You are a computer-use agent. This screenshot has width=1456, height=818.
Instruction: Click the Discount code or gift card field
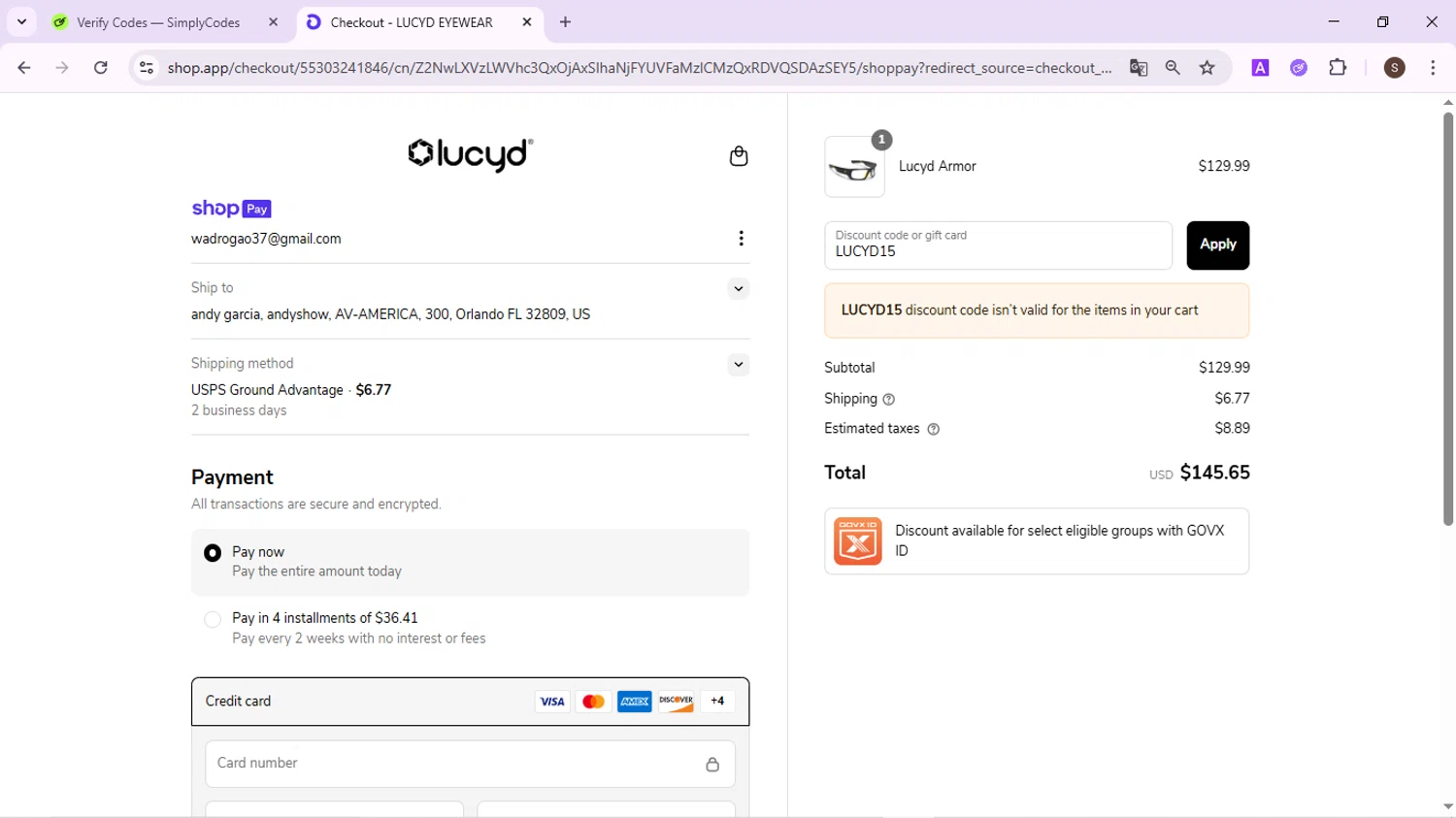pyautogui.click(x=998, y=245)
